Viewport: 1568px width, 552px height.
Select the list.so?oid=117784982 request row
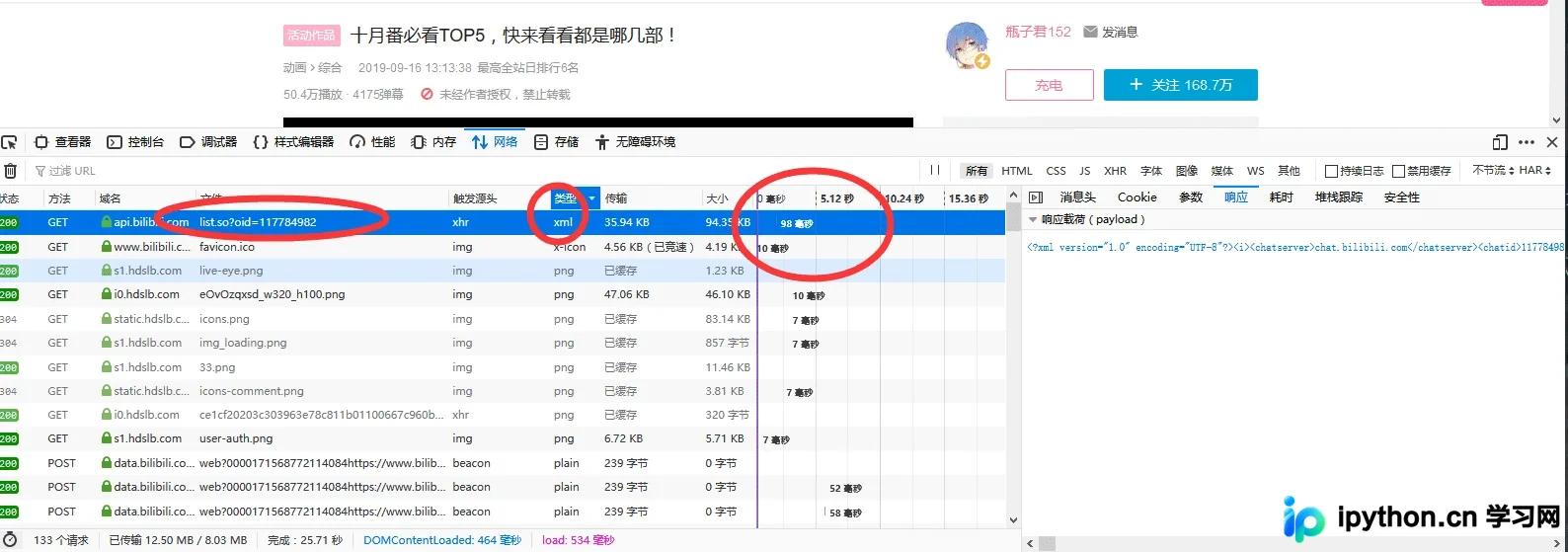(x=503, y=222)
